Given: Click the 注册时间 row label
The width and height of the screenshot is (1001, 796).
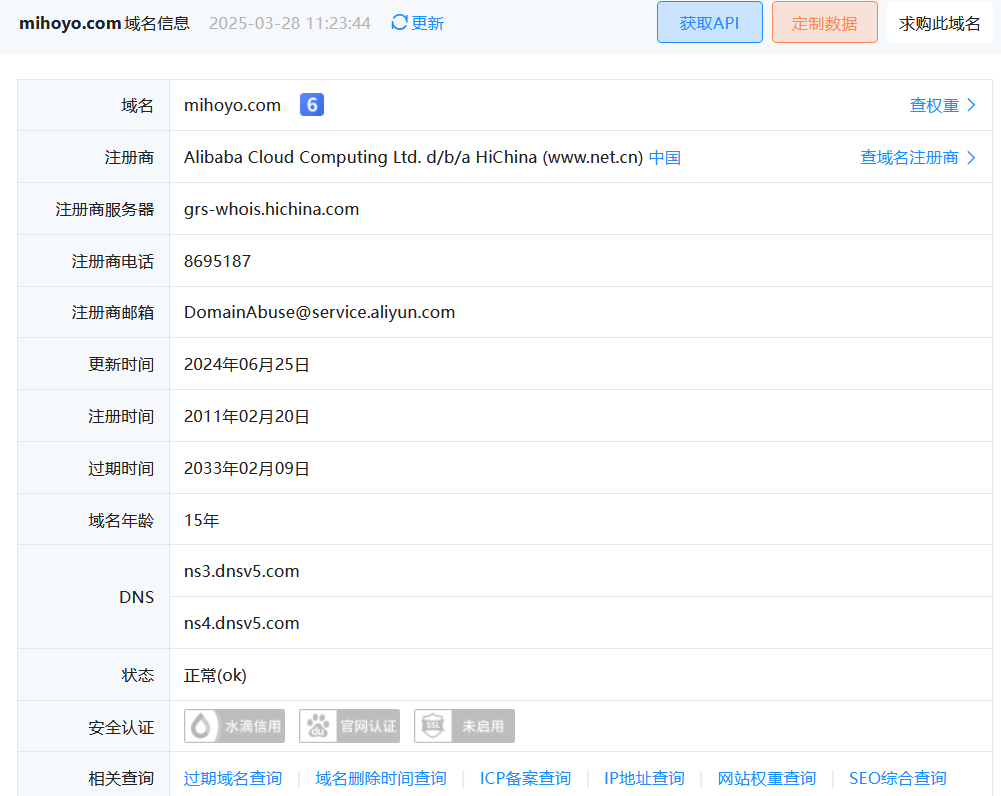Looking at the screenshot, I should [x=121, y=416].
